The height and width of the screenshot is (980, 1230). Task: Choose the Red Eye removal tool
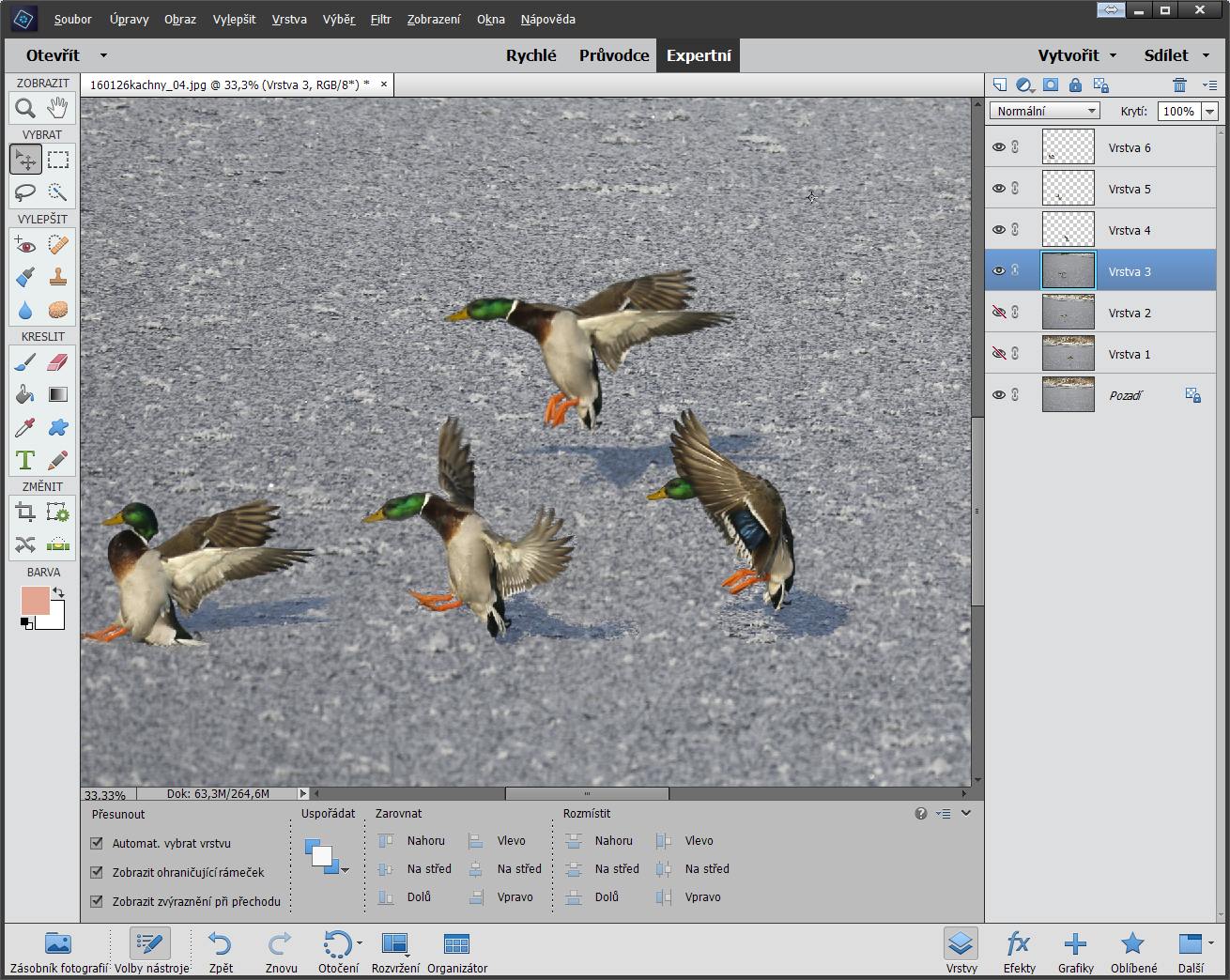coord(25,246)
